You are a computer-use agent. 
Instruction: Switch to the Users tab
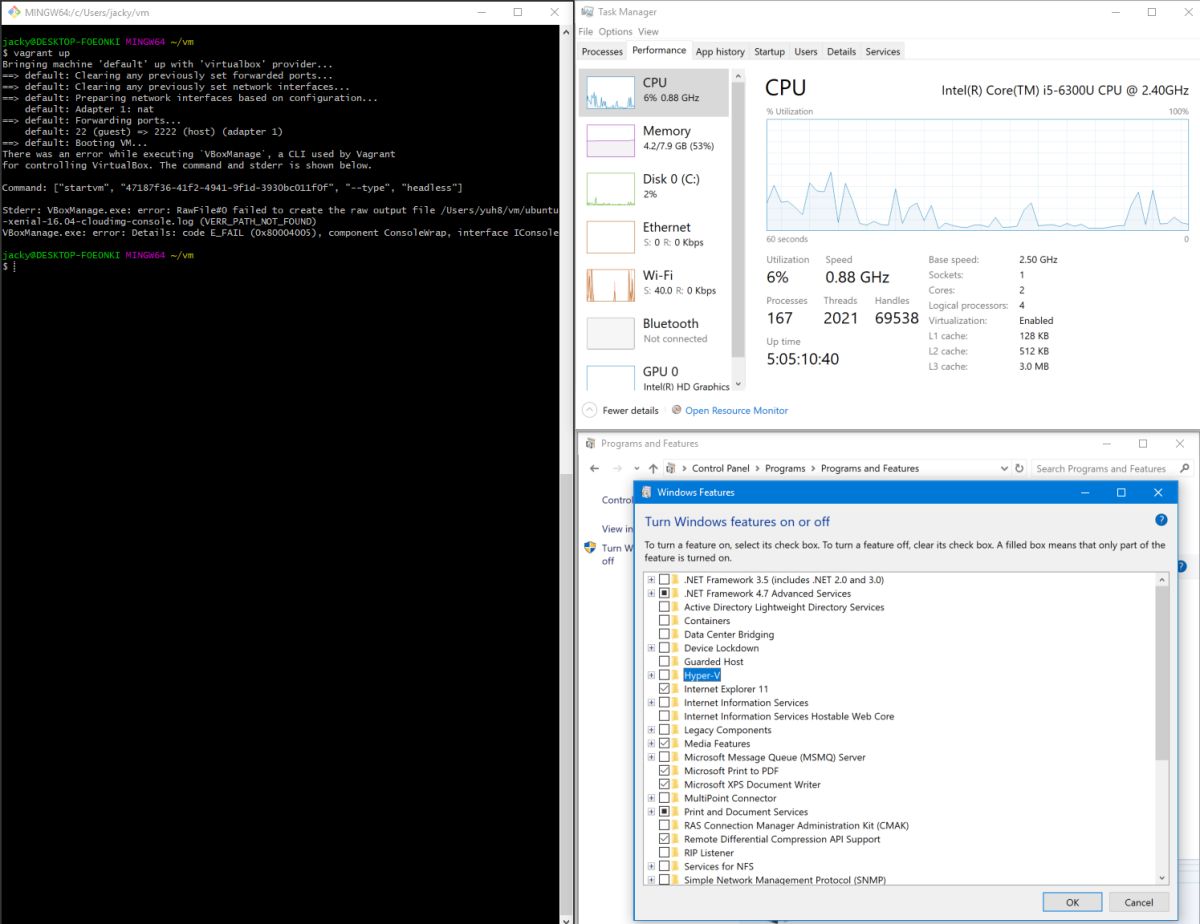805,52
